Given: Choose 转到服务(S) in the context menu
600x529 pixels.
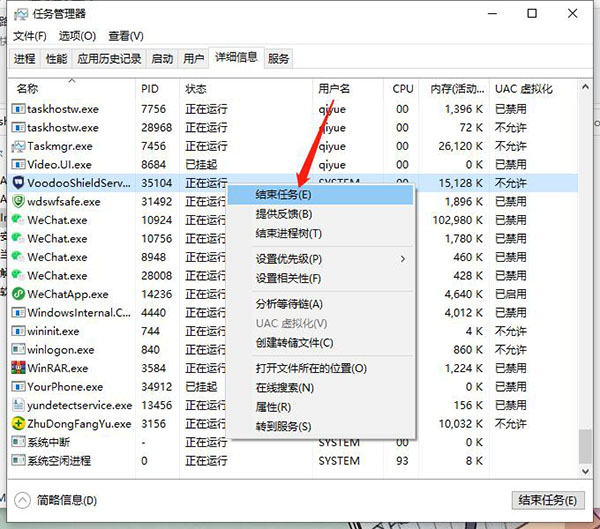Looking at the screenshot, I should tap(321, 426).
